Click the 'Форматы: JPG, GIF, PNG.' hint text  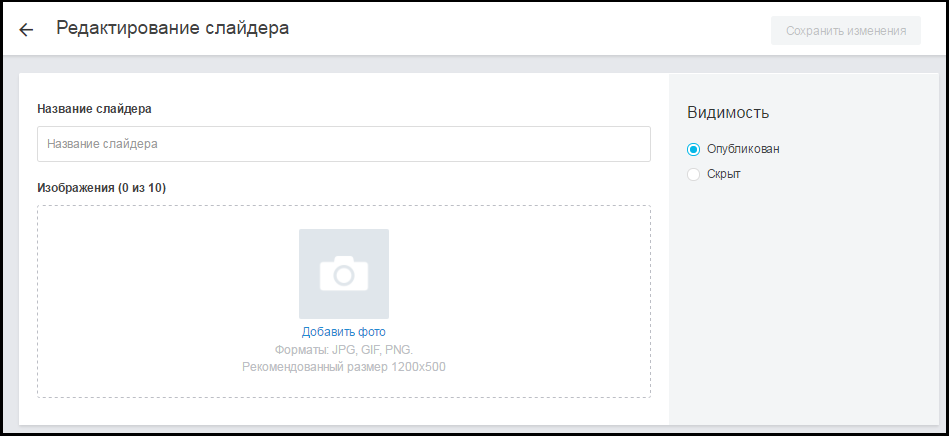(x=344, y=350)
